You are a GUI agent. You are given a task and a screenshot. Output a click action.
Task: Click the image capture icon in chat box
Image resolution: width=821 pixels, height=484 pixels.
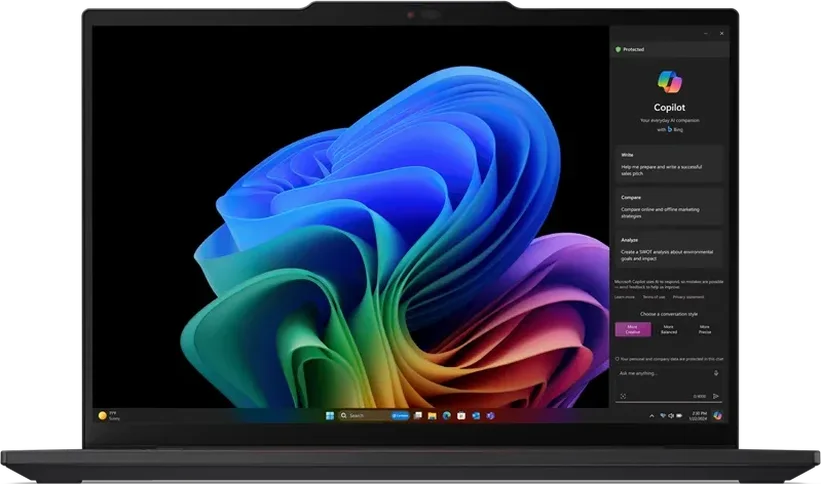pyautogui.click(x=622, y=396)
